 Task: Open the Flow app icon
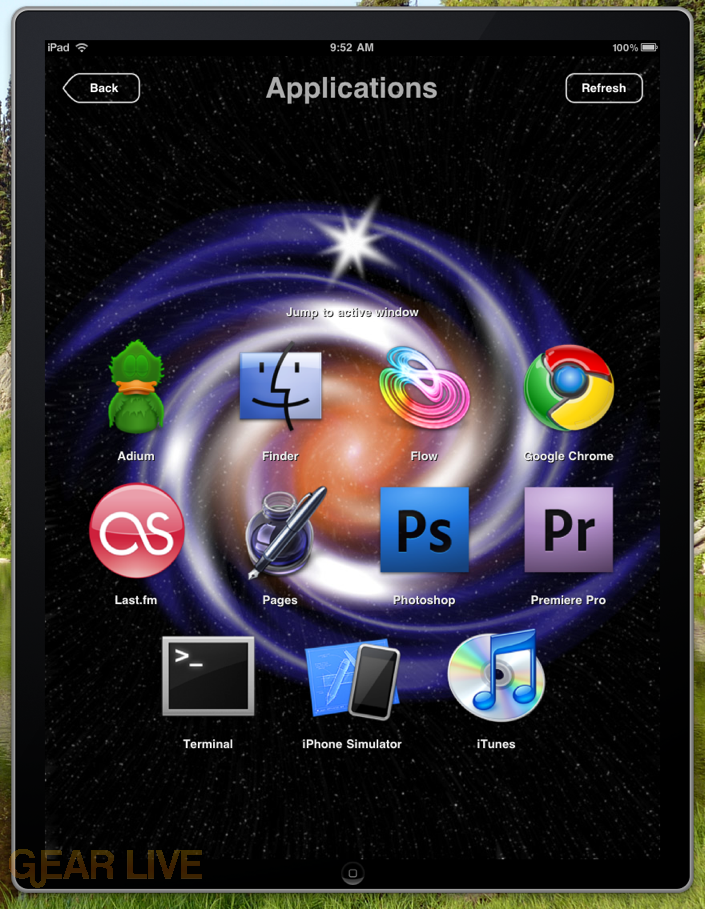click(x=424, y=387)
